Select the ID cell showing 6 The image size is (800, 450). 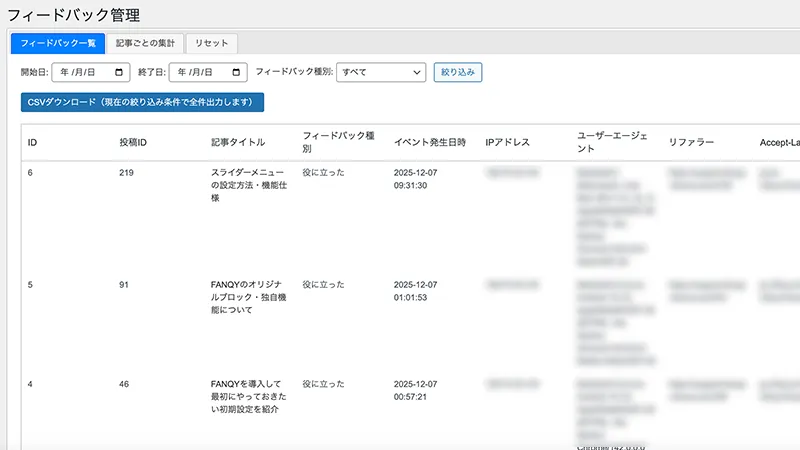30,173
